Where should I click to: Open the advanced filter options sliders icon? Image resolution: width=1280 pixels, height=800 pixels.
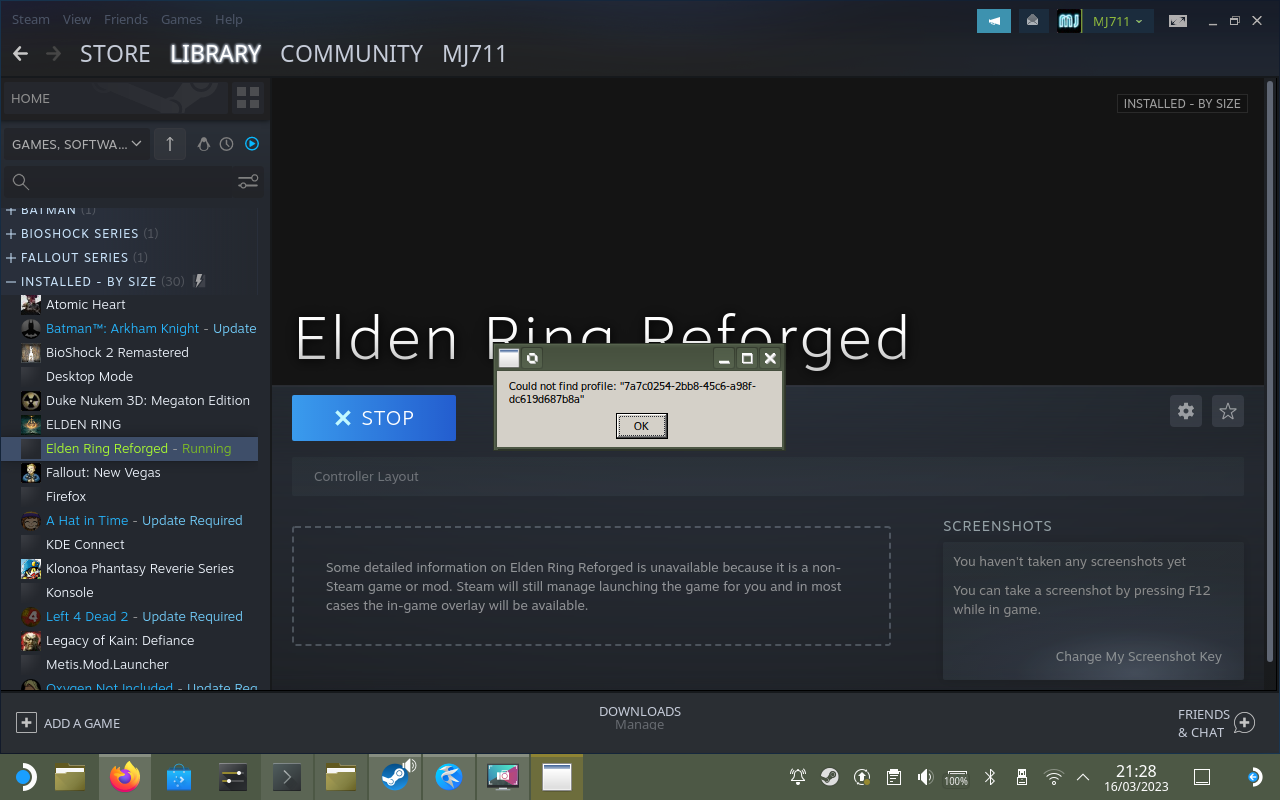point(248,182)
